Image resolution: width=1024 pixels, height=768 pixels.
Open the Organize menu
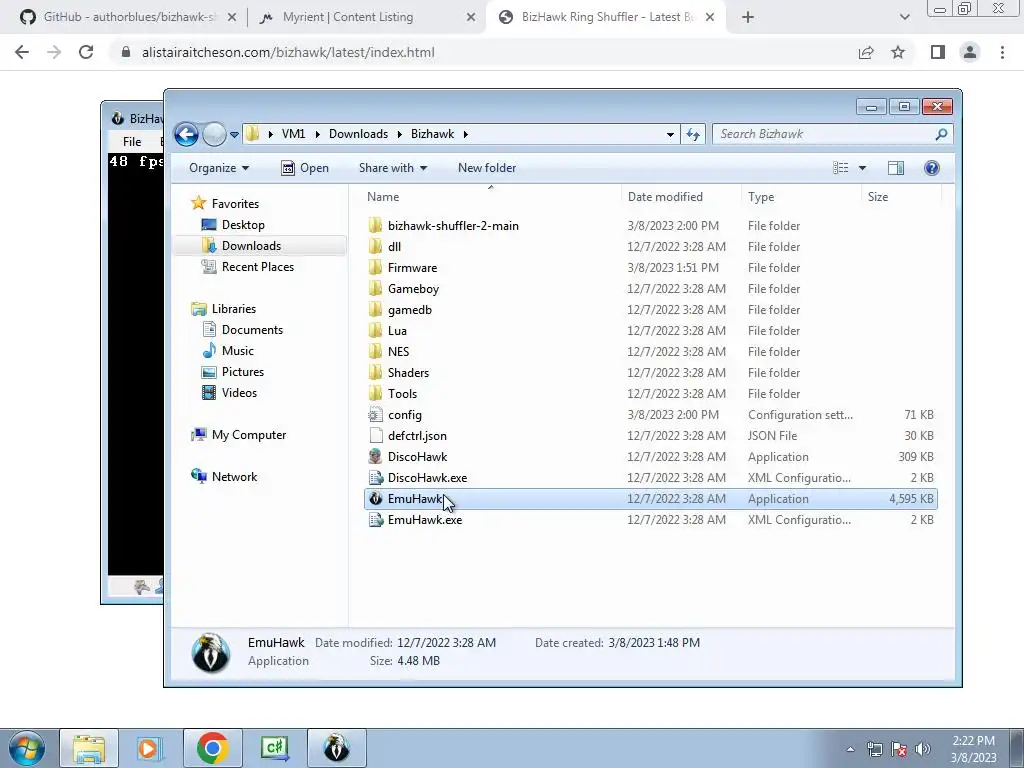pyautogui.click(x=219, y=168)
